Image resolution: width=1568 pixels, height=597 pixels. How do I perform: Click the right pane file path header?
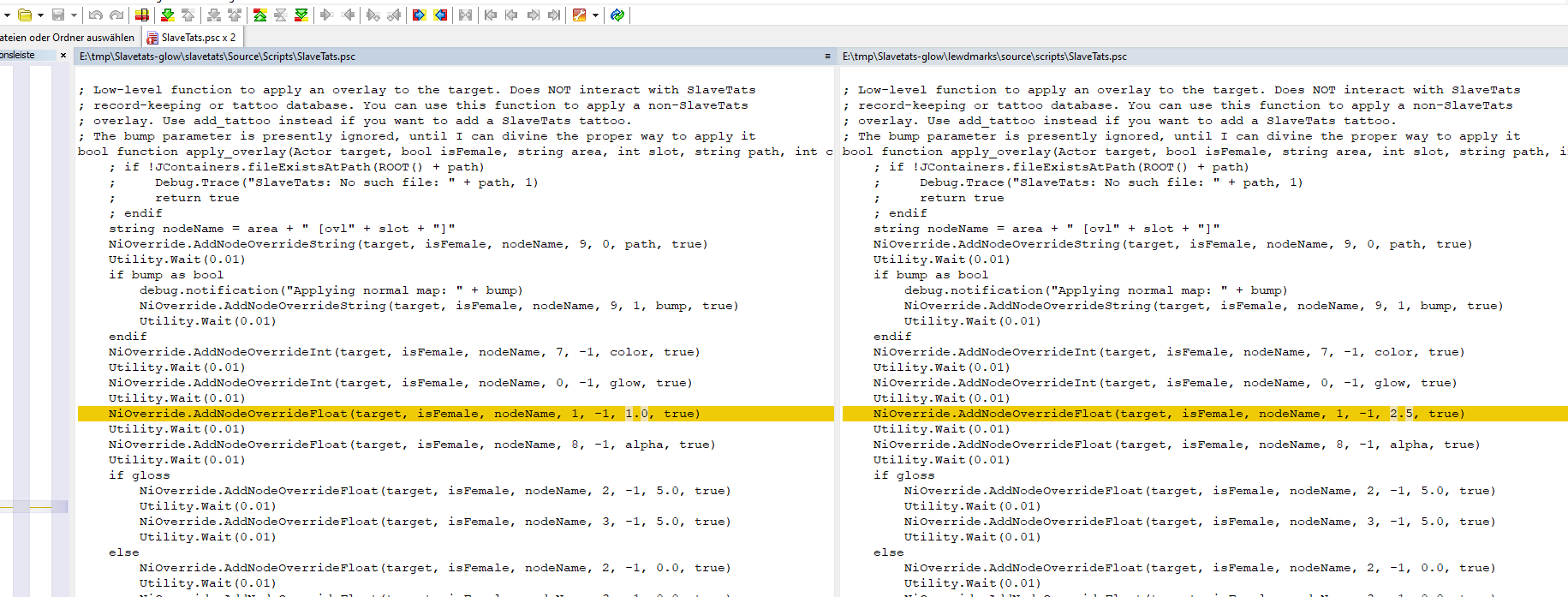pos(985,57)
